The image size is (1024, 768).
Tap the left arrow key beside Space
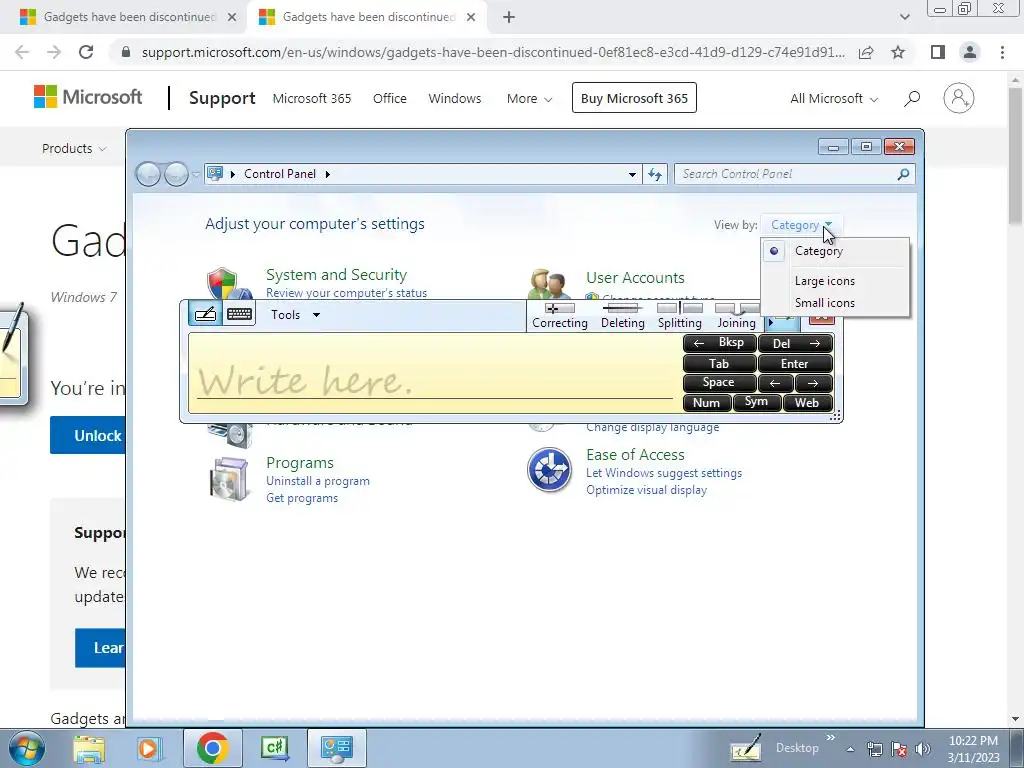point(776,383)
